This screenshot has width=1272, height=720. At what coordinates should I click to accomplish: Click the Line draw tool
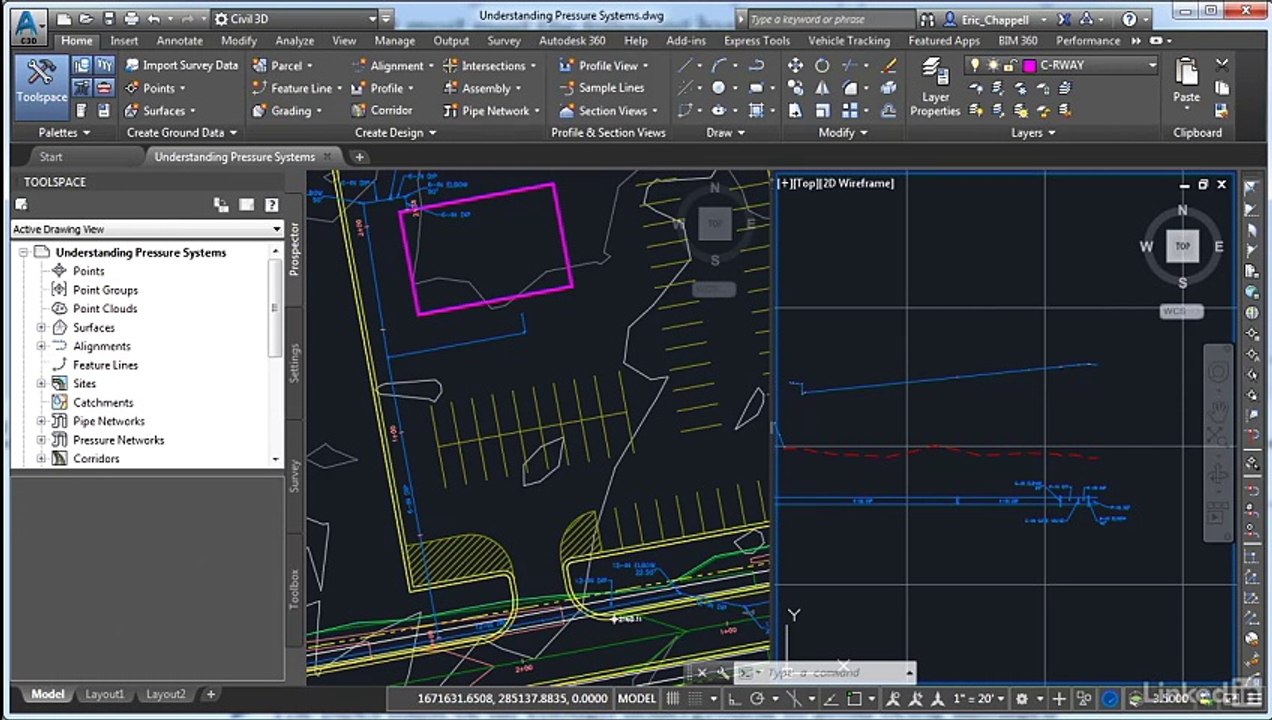tap(685, 65)
